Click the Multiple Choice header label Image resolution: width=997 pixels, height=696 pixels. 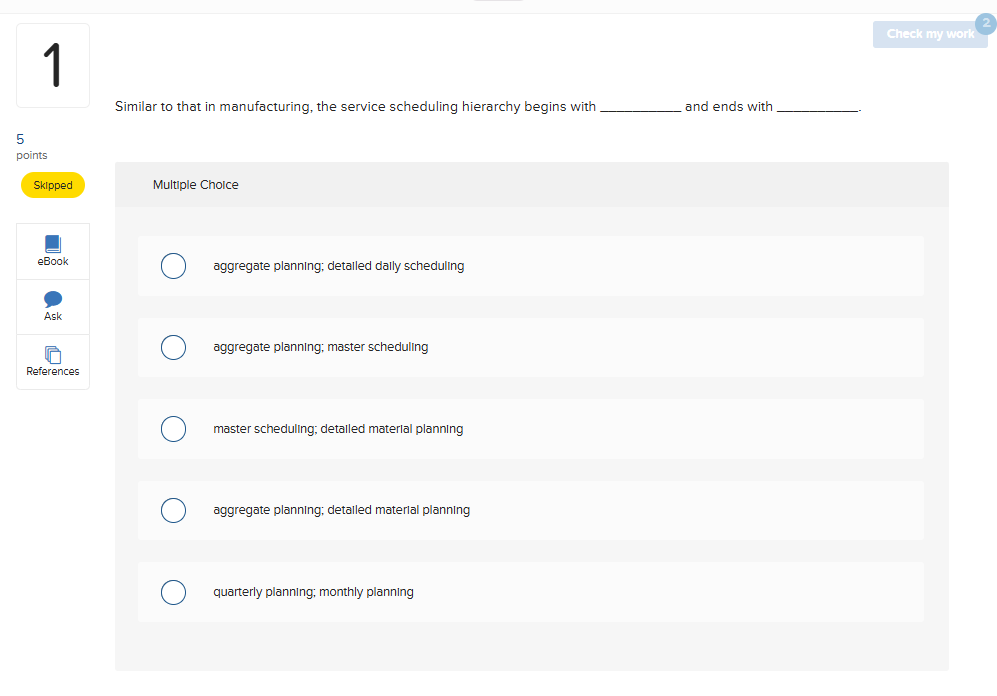[x=196, y=185]
